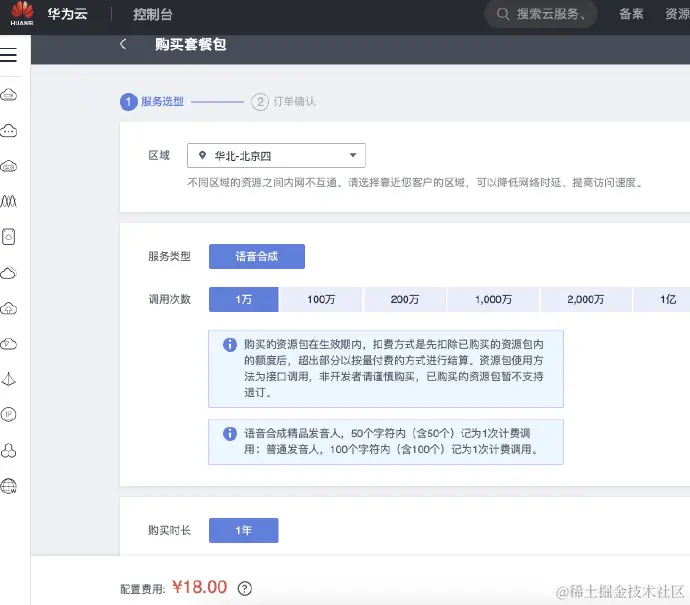The width and height of the screenshot is (690, 605).
Task: Click the cloud with swirl sidebar icon
Action: pos(9,344)
